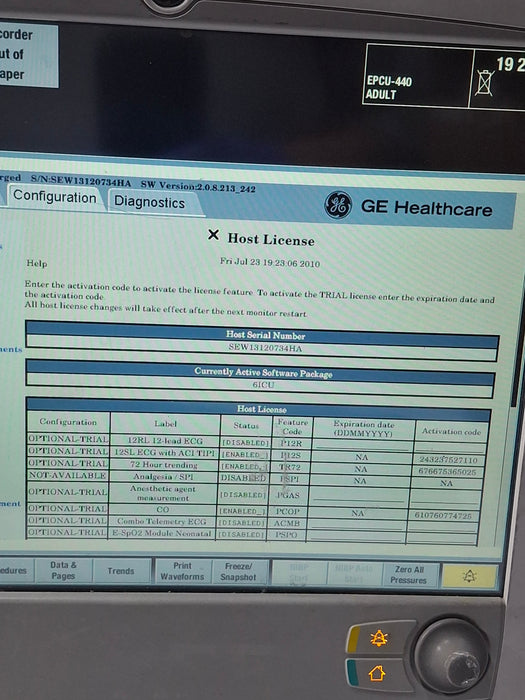Click the battery status icon at top right
Screen dimensions: 525x700
point(484,83)
